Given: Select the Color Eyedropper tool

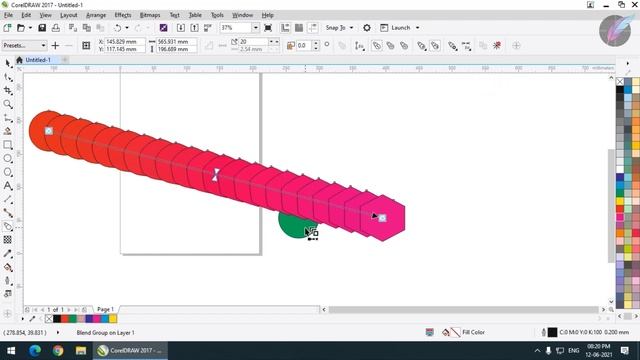Looking at the screenshot, I should pyautogui.click(x=8, y=253).
